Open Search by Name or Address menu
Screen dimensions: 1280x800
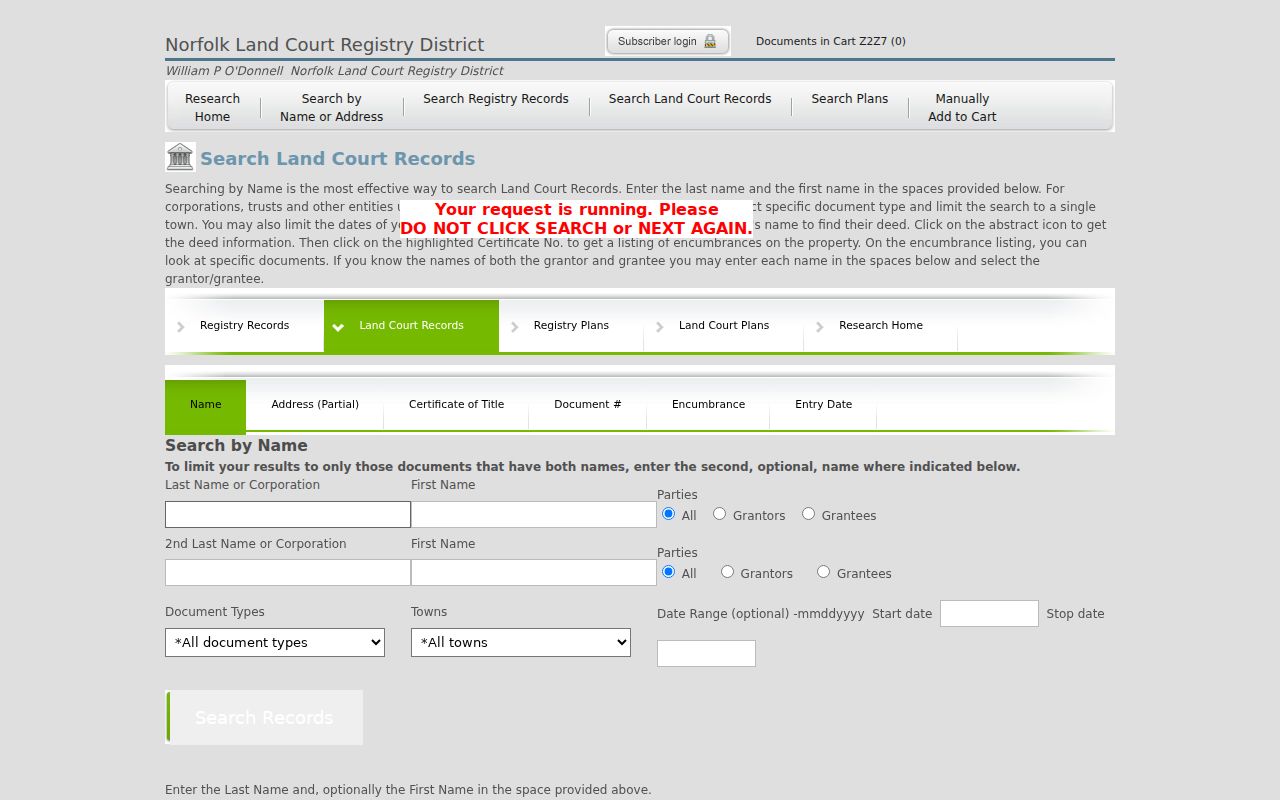coord(332,107)
